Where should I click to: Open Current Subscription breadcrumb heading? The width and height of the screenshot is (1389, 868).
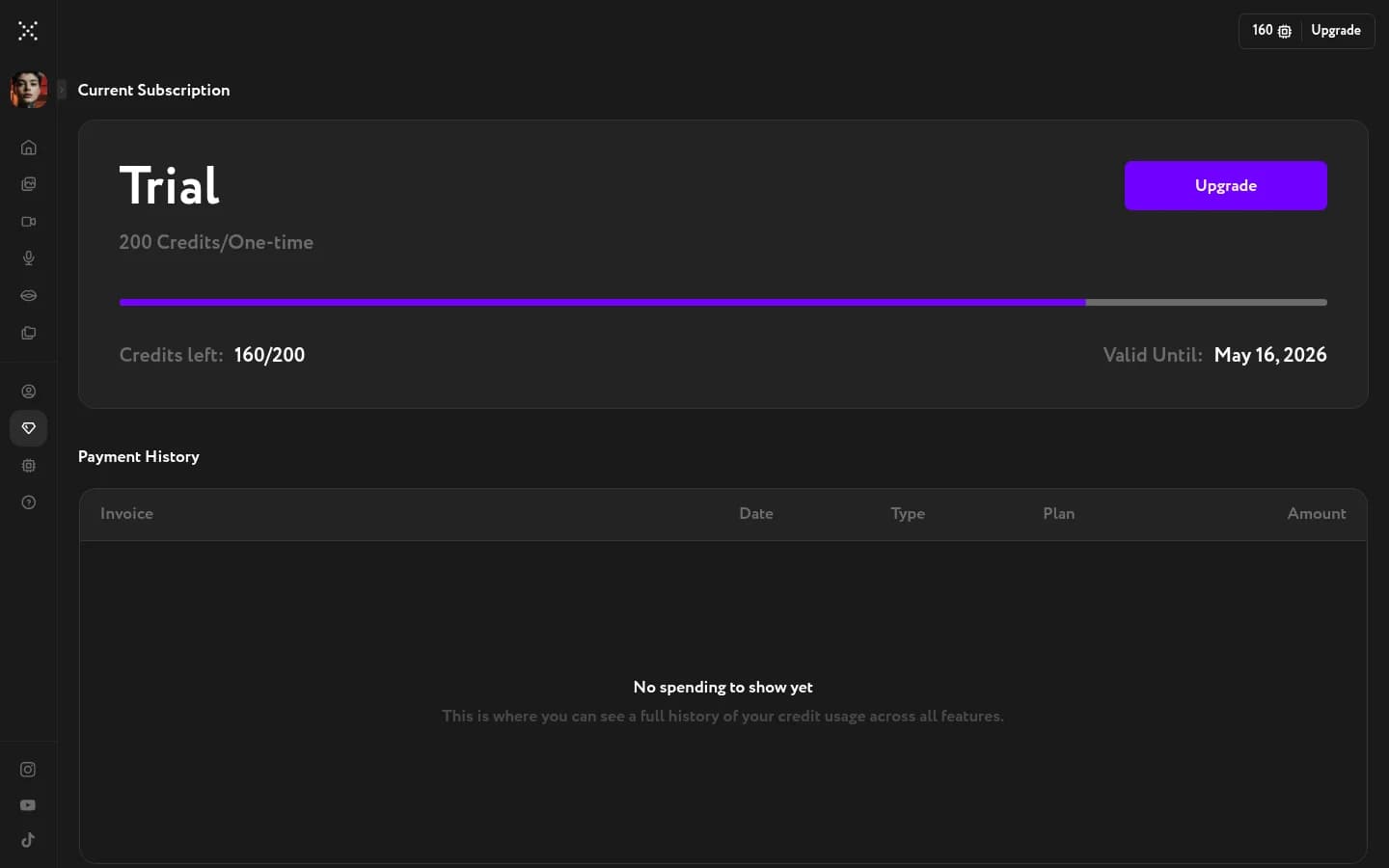(x=153, y=90)
